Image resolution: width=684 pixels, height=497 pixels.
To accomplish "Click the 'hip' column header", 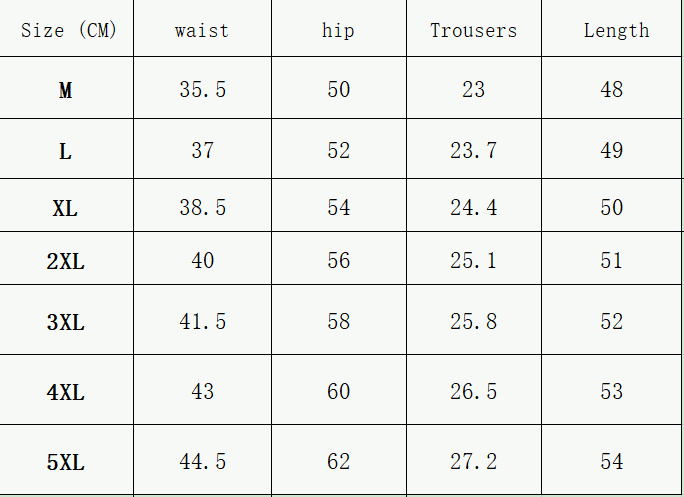I will pos(338,30).
